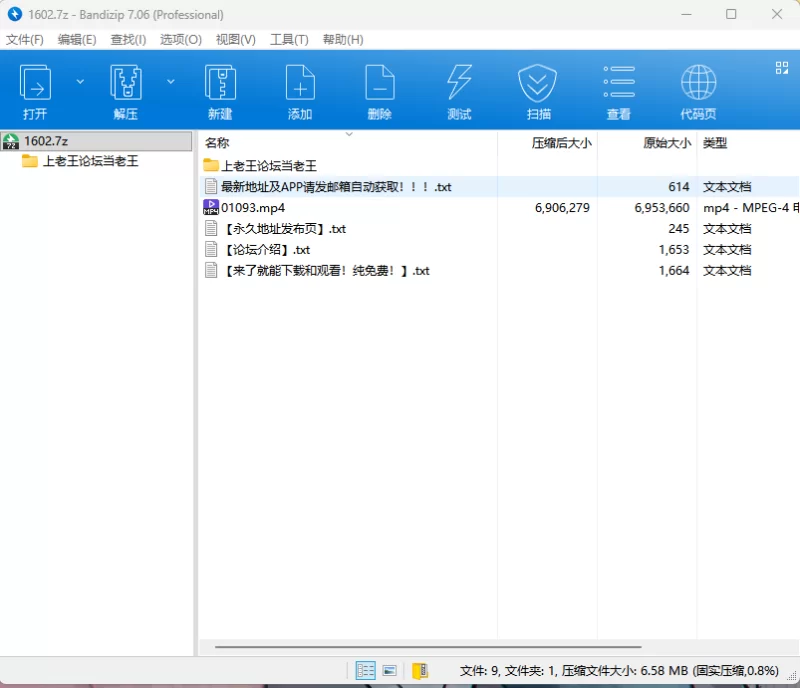Image resolution: width=800 pixels, height=688 pixels.
Task: Open the 文件(F) menu
Action: [x=25, y=40]
